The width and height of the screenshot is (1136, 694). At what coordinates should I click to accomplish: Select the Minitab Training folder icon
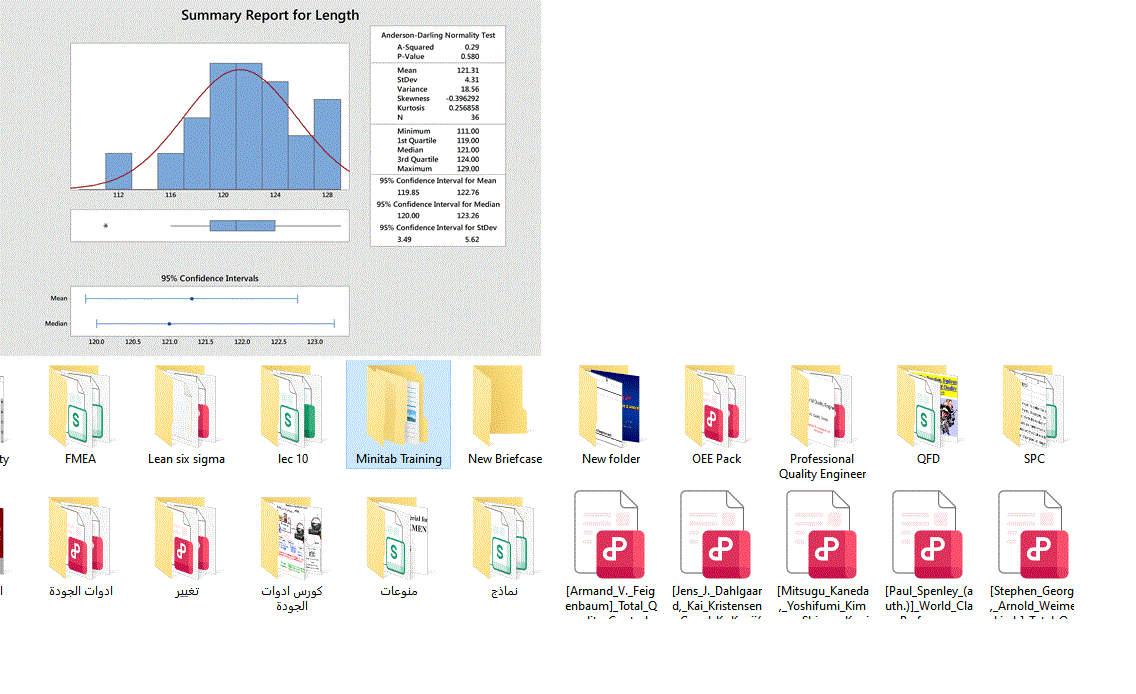point(398,406)
